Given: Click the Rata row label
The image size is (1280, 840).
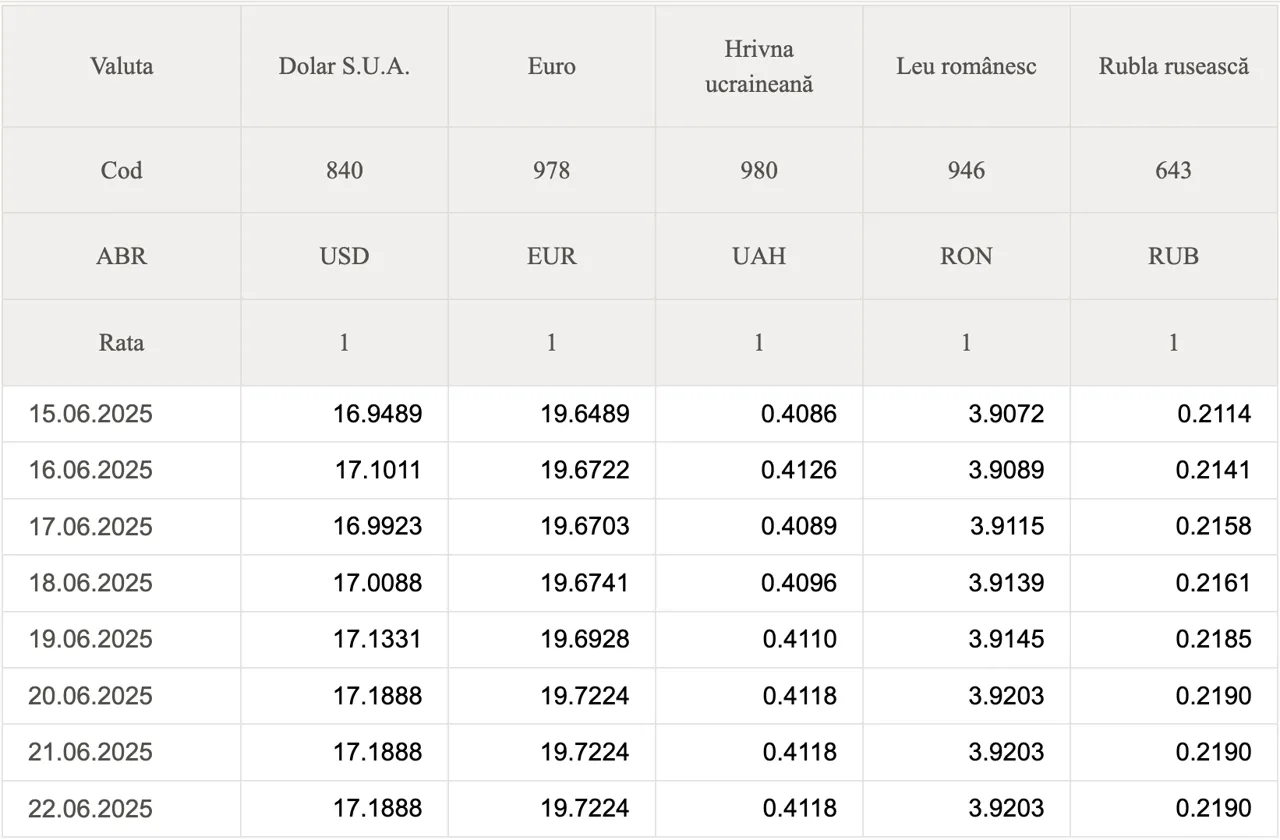Looking at the screenshot, I should click(x=121, y=343).
